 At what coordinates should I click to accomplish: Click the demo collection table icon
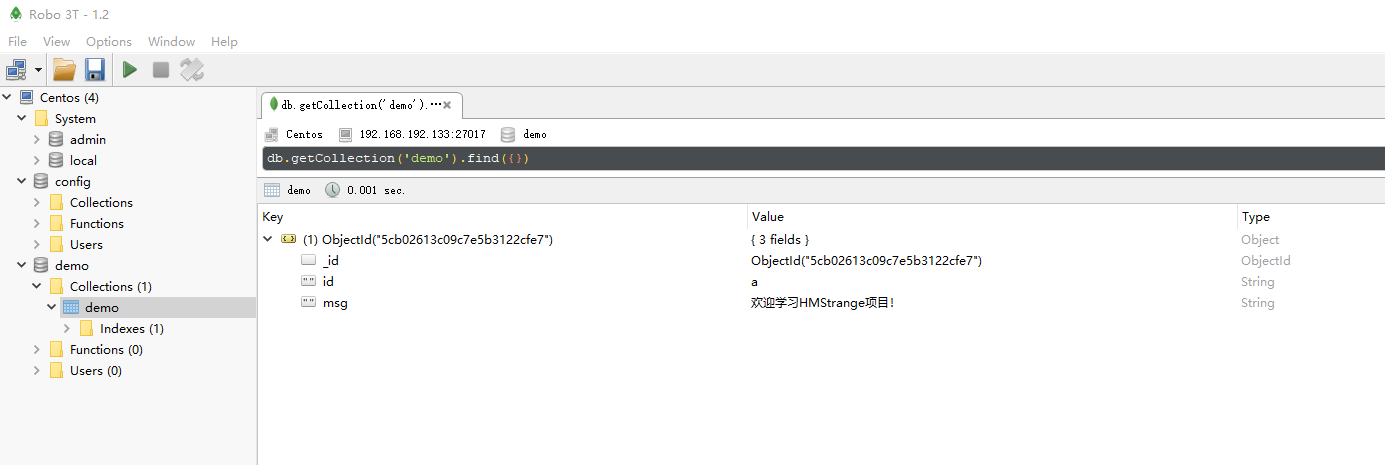(71, 307)
